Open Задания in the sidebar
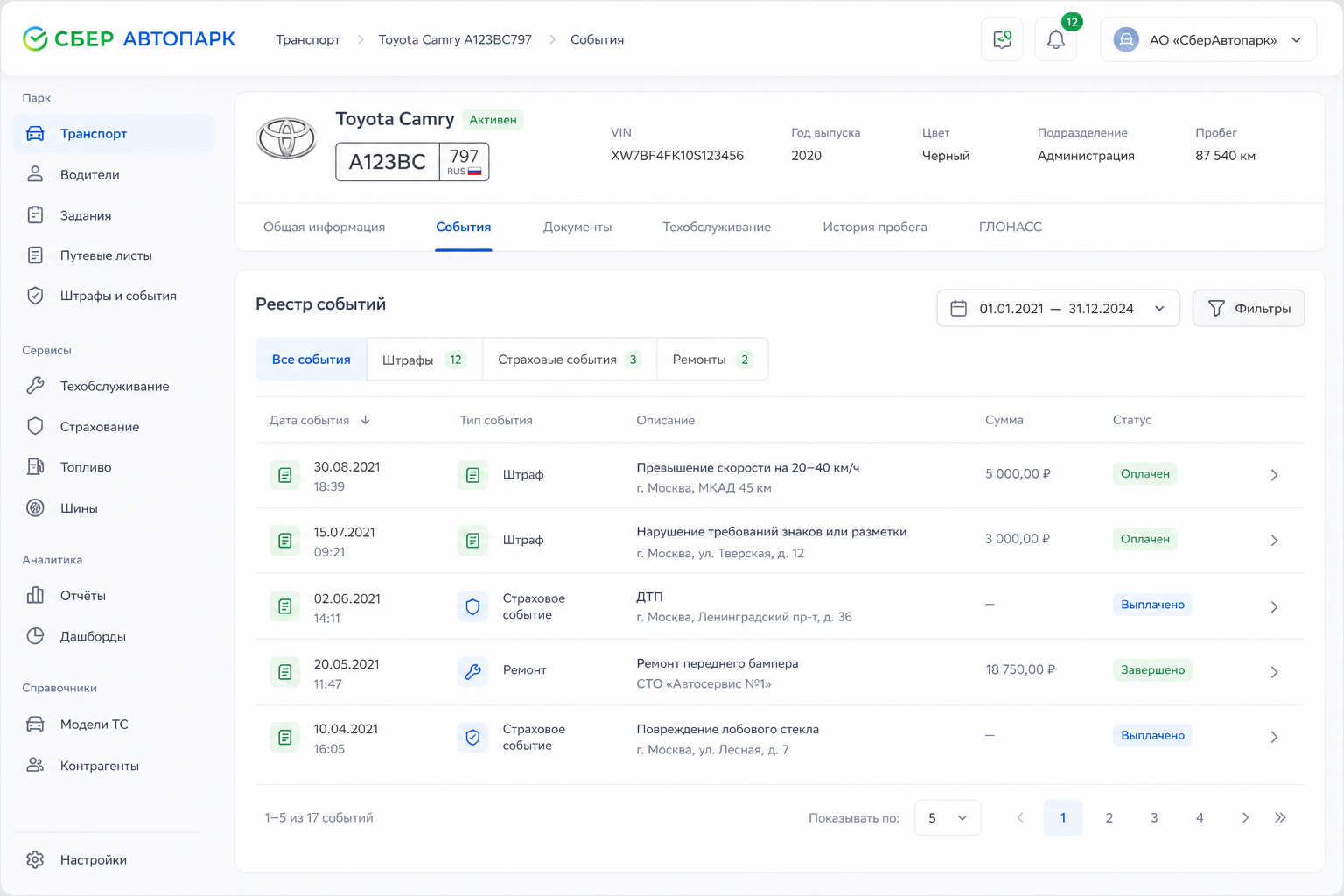 point(114,215)
